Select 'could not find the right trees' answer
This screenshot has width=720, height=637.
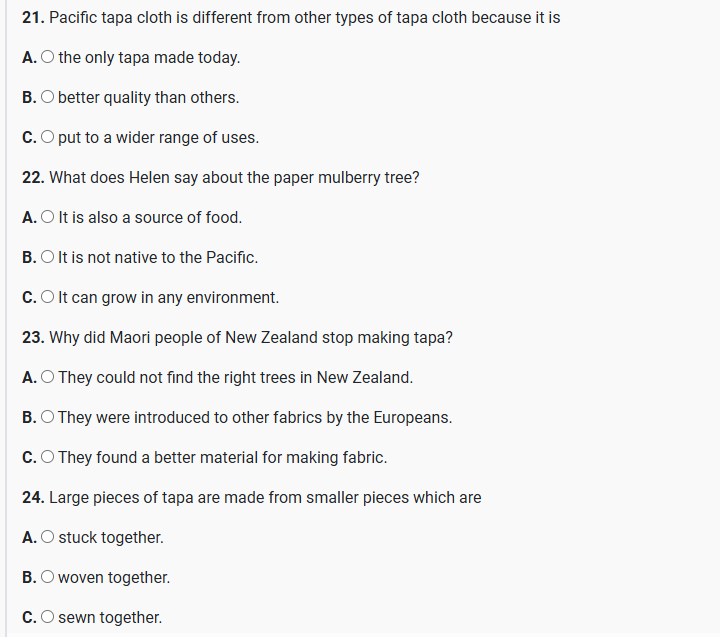49,378
